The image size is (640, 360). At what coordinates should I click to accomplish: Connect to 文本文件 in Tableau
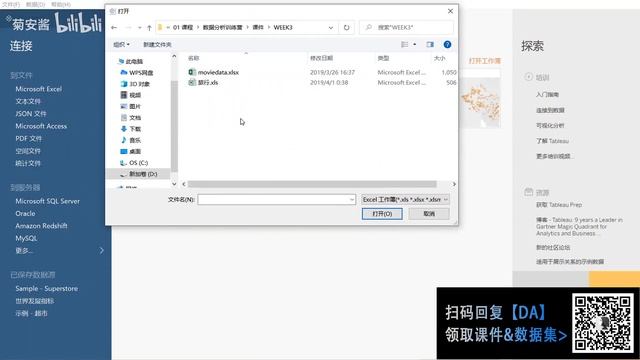[28, 101]
